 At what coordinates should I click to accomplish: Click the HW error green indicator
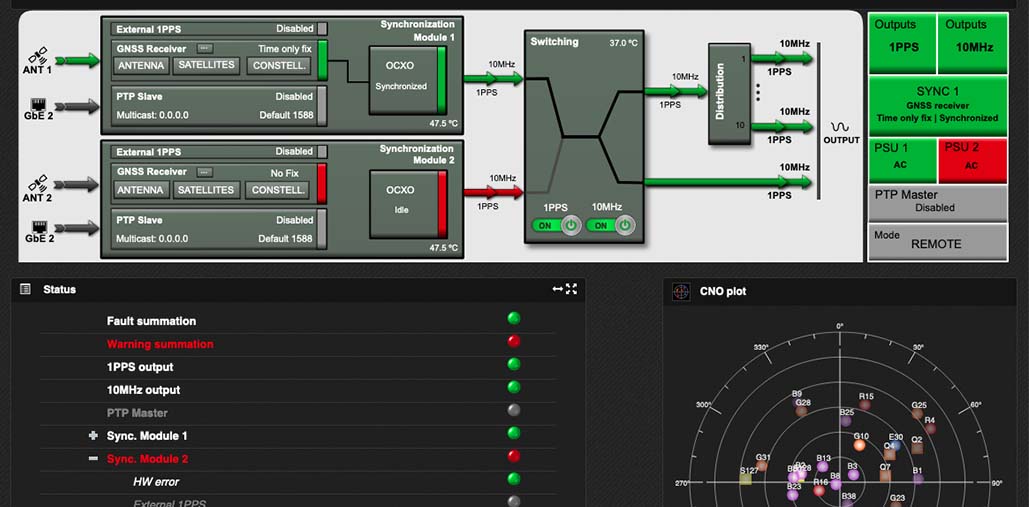click(514, 479)
